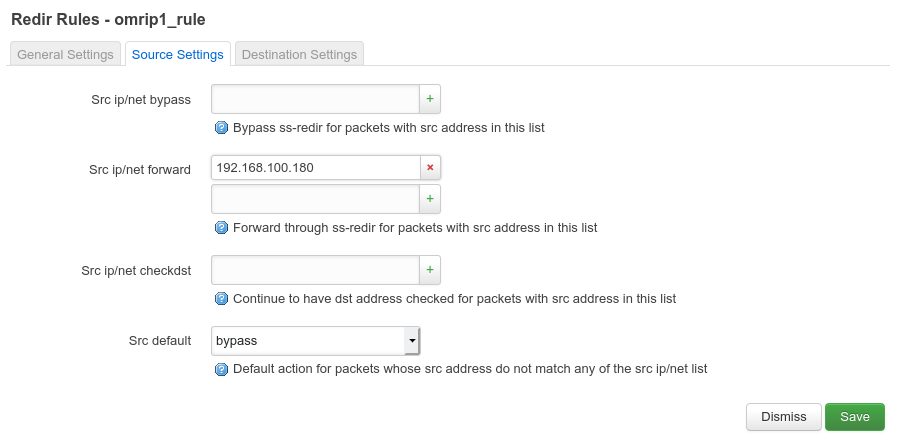Open the Src default dropdown

point(316,341)
